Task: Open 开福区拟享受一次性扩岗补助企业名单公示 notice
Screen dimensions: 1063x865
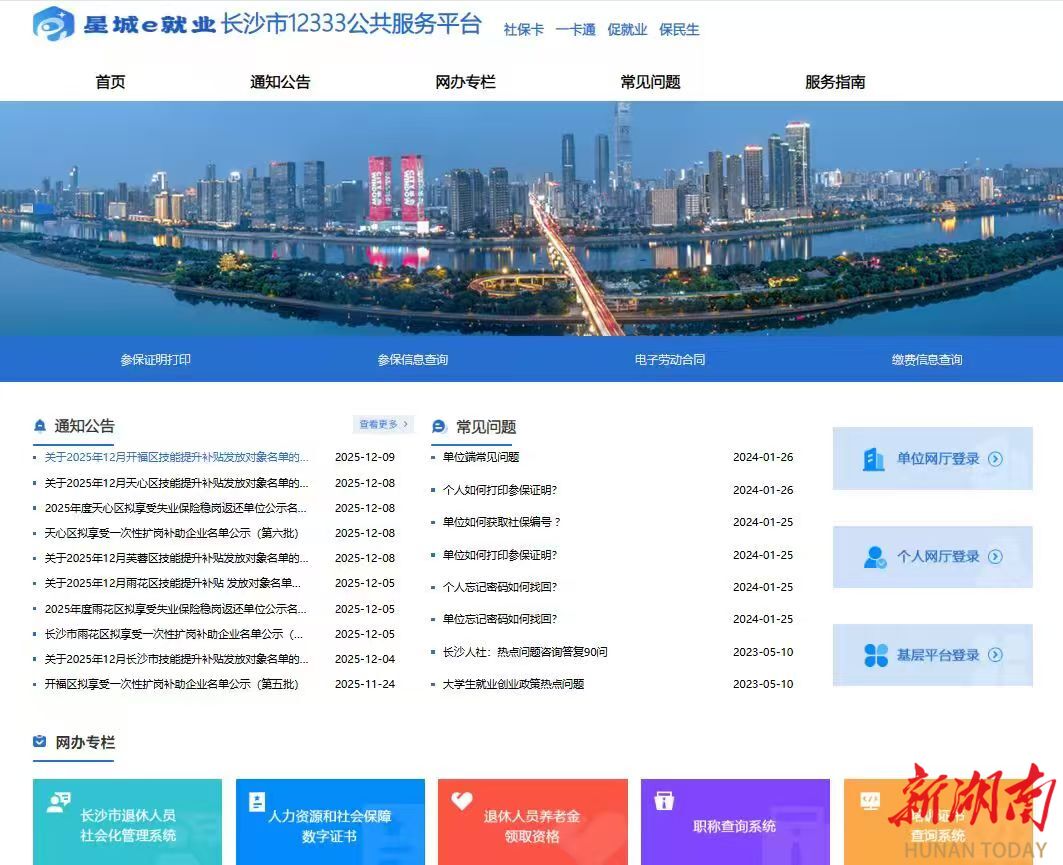Action: 171,685
